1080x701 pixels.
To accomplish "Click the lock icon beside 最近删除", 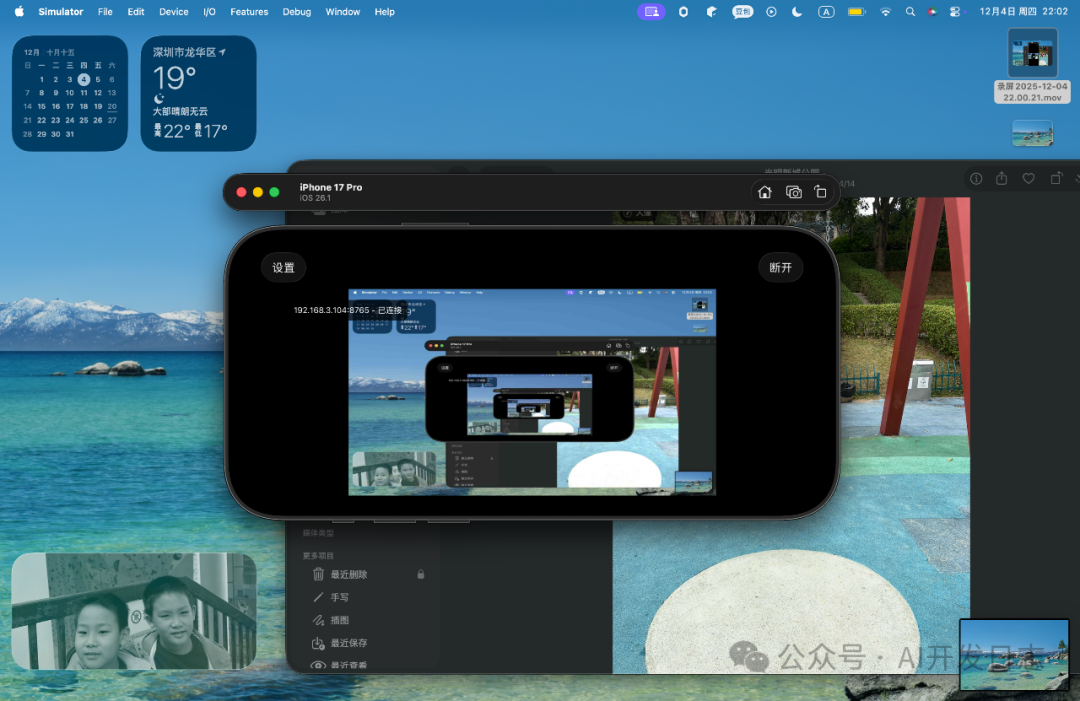I will pyautogui.click(x=420, y=574).
